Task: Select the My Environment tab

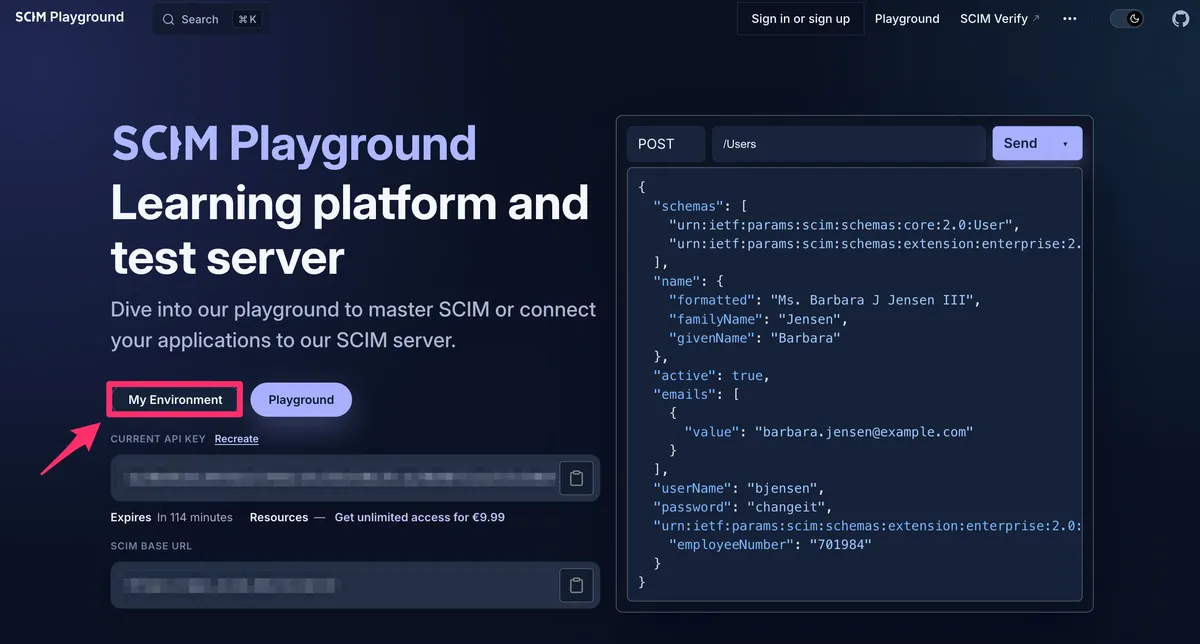Action: [x=176, y=400]
